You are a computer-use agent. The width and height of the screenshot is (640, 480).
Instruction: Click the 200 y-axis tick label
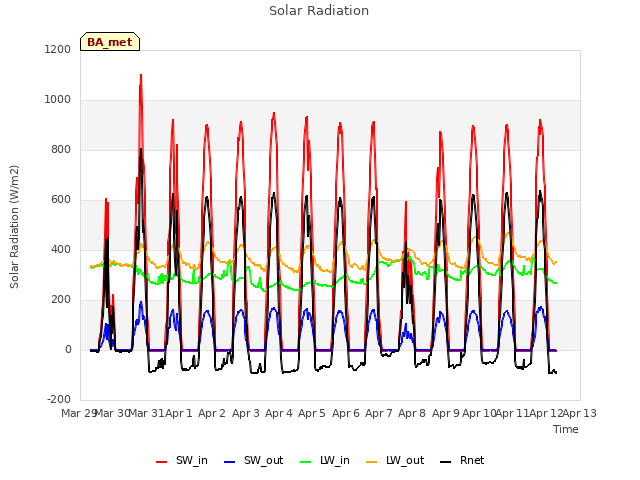click(61, 300)
